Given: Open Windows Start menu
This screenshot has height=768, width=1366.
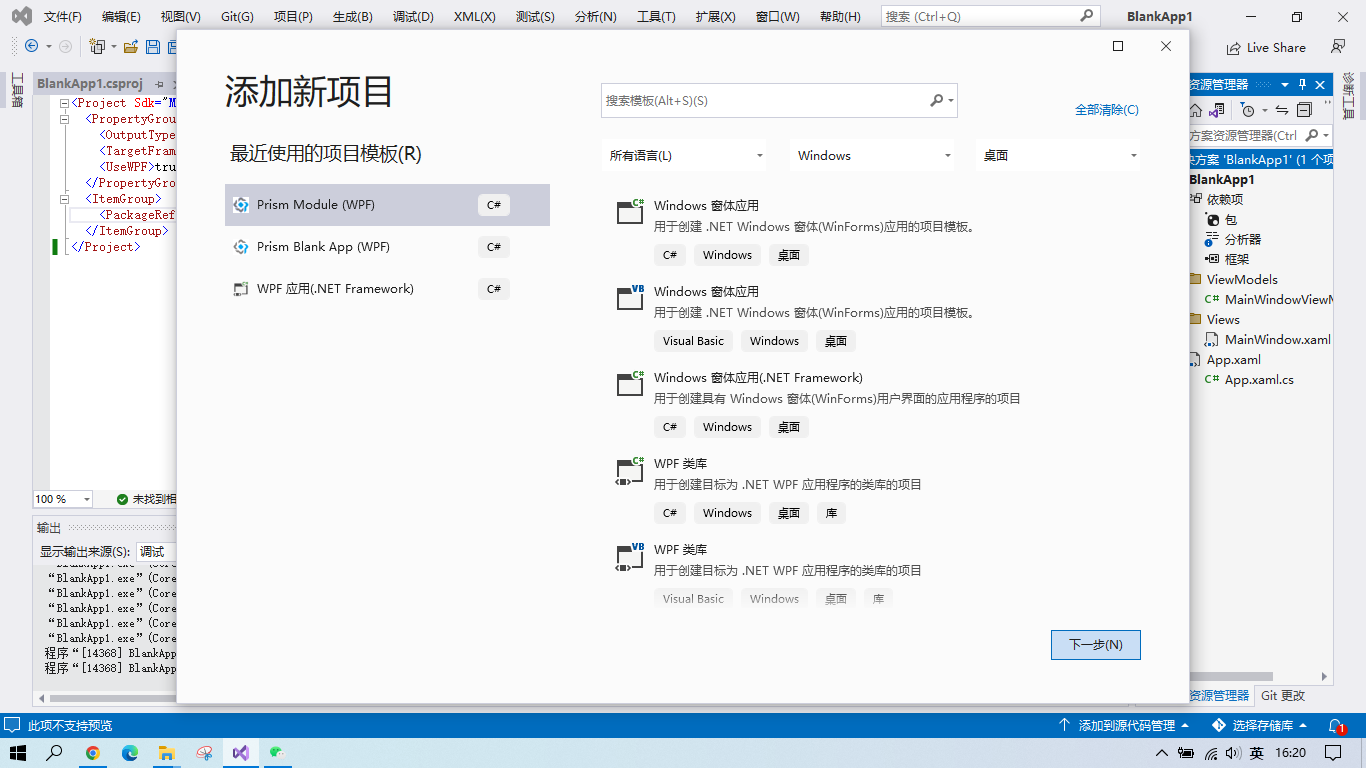Looking at the screenshot, I should click(x=18, y=753).
